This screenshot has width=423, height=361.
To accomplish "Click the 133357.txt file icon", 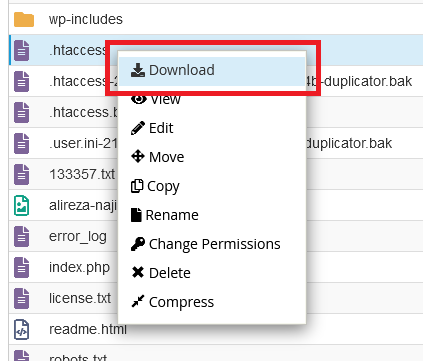I will click(x=22, y=174).
